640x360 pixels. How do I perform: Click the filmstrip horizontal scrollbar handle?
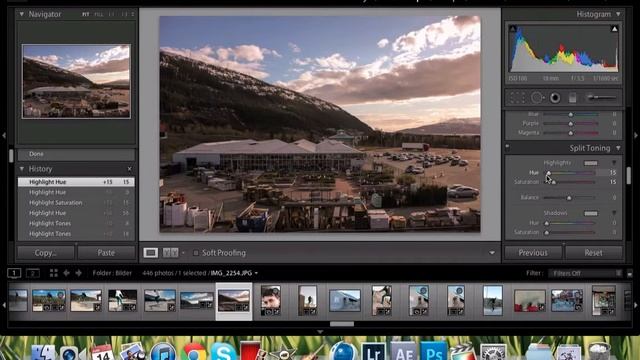342,324
